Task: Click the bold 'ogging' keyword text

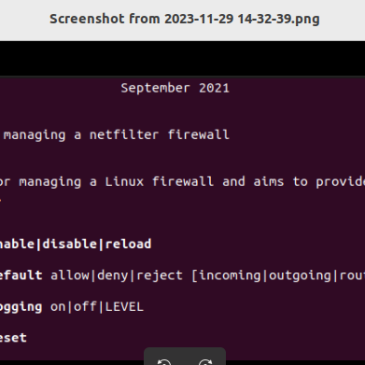Action: (21, 307)
